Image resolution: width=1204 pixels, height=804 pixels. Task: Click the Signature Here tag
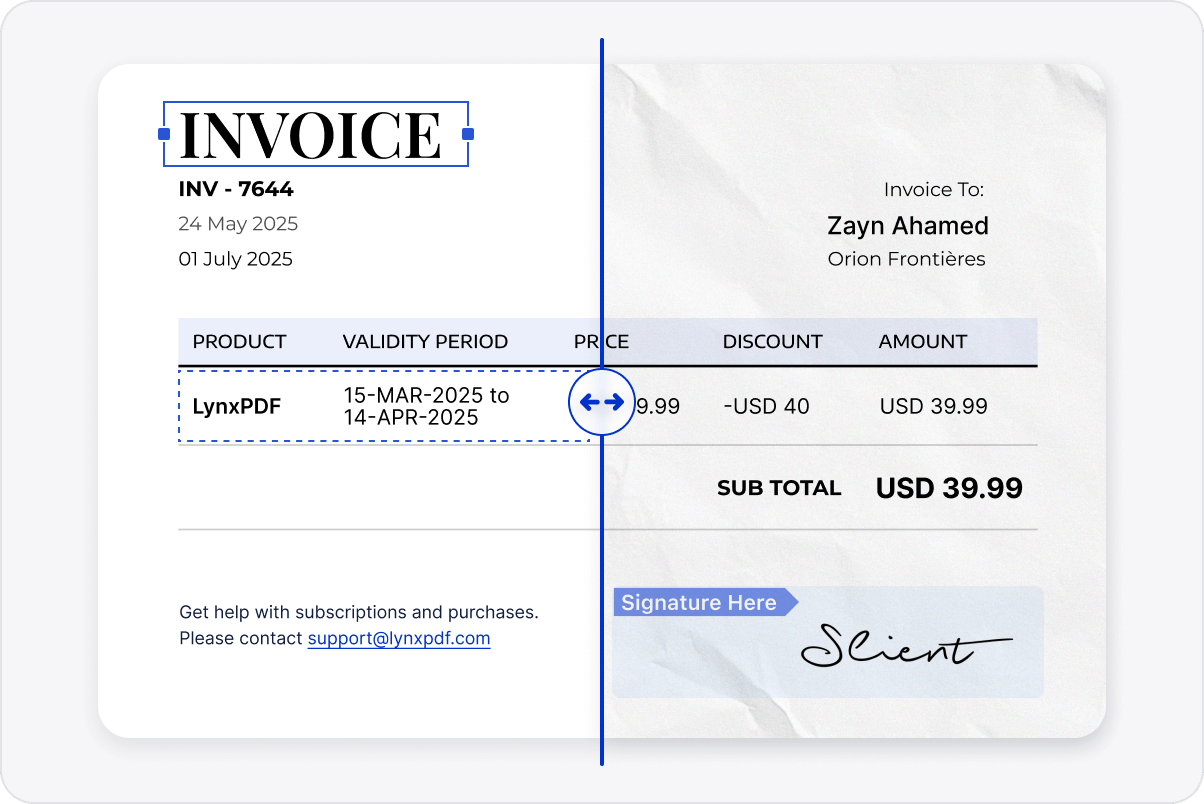(699, 603)
